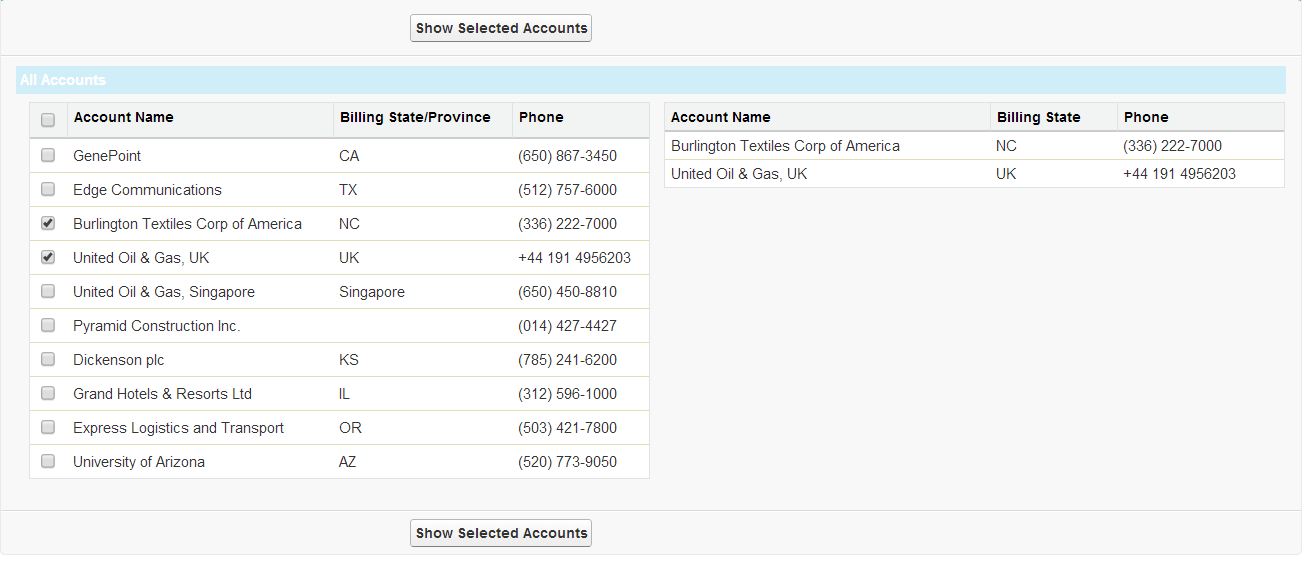
Task: Click the All Accounts section header bar
Action: [x=650, y=80]
